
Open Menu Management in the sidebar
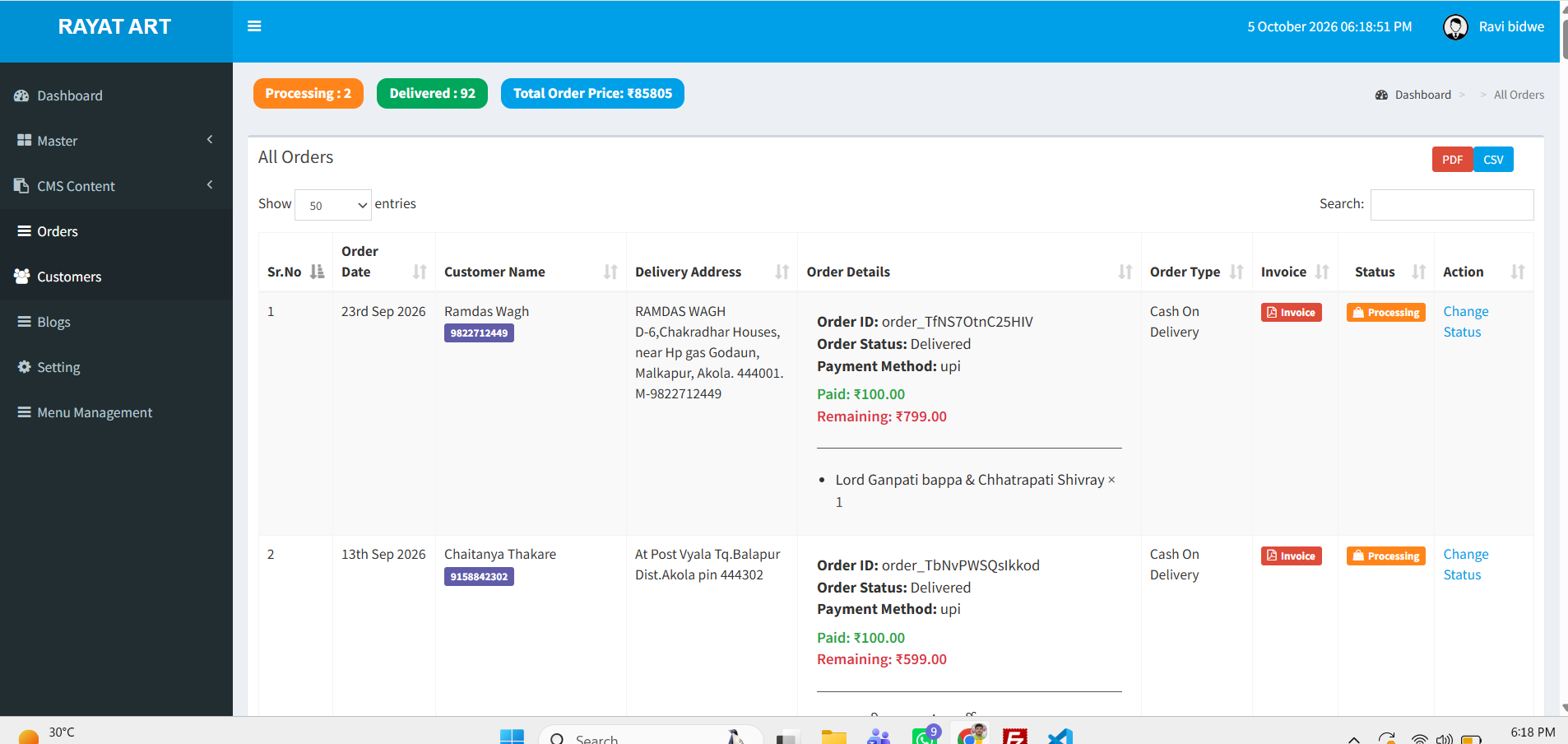[116, 412]
